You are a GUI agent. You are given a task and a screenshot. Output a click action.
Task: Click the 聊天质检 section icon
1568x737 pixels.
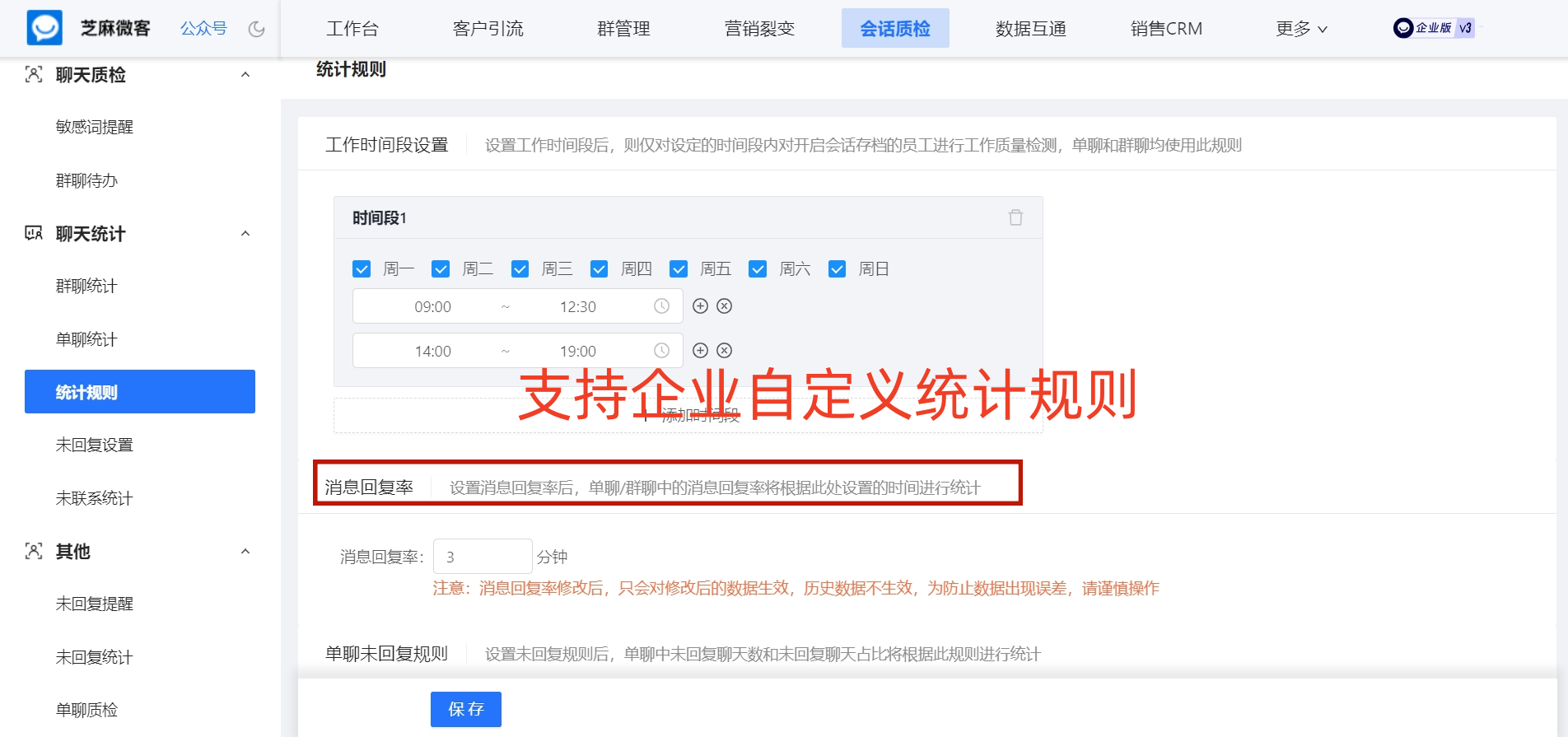[x=34, y=75]
